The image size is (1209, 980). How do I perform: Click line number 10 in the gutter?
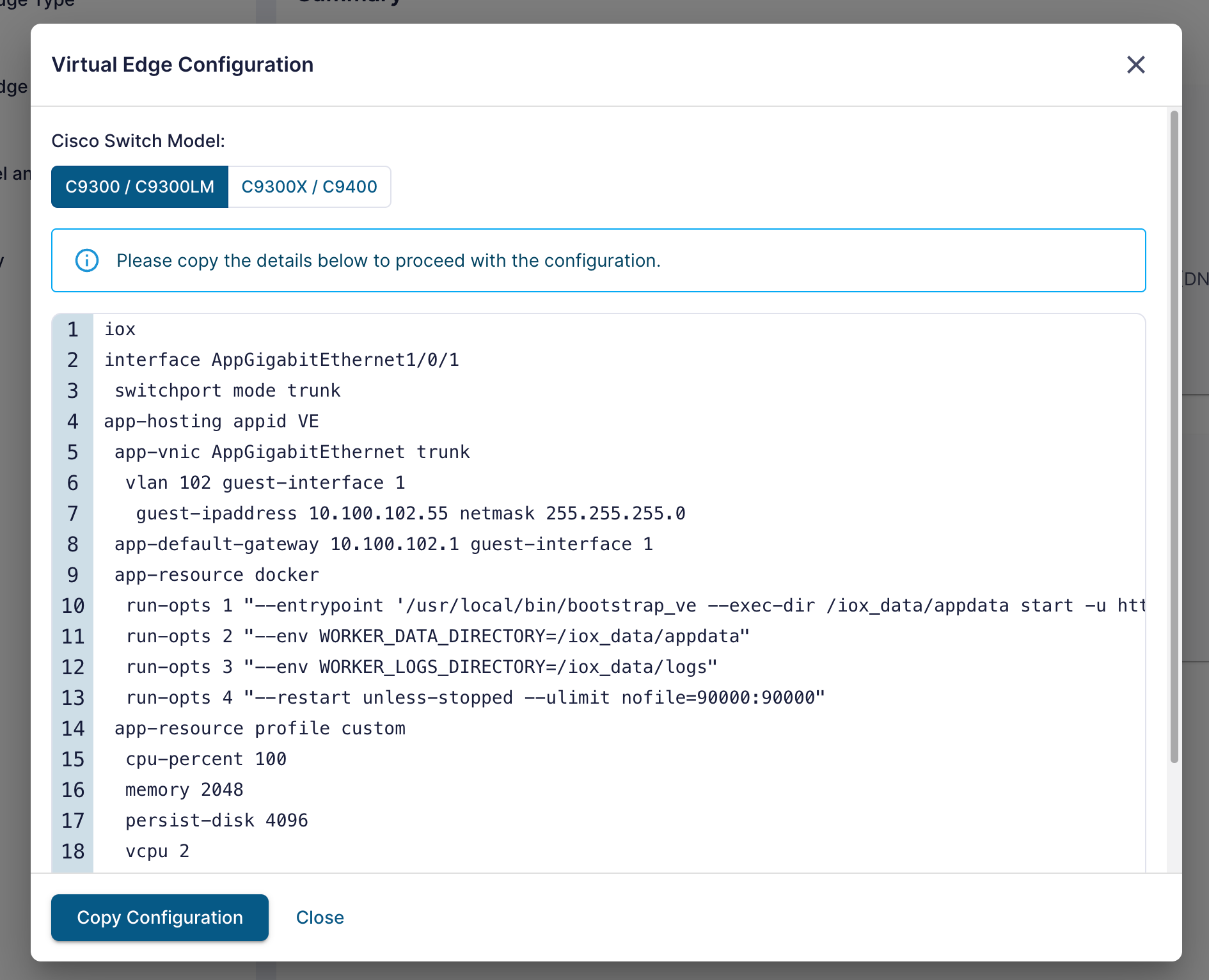click(73, 606)
